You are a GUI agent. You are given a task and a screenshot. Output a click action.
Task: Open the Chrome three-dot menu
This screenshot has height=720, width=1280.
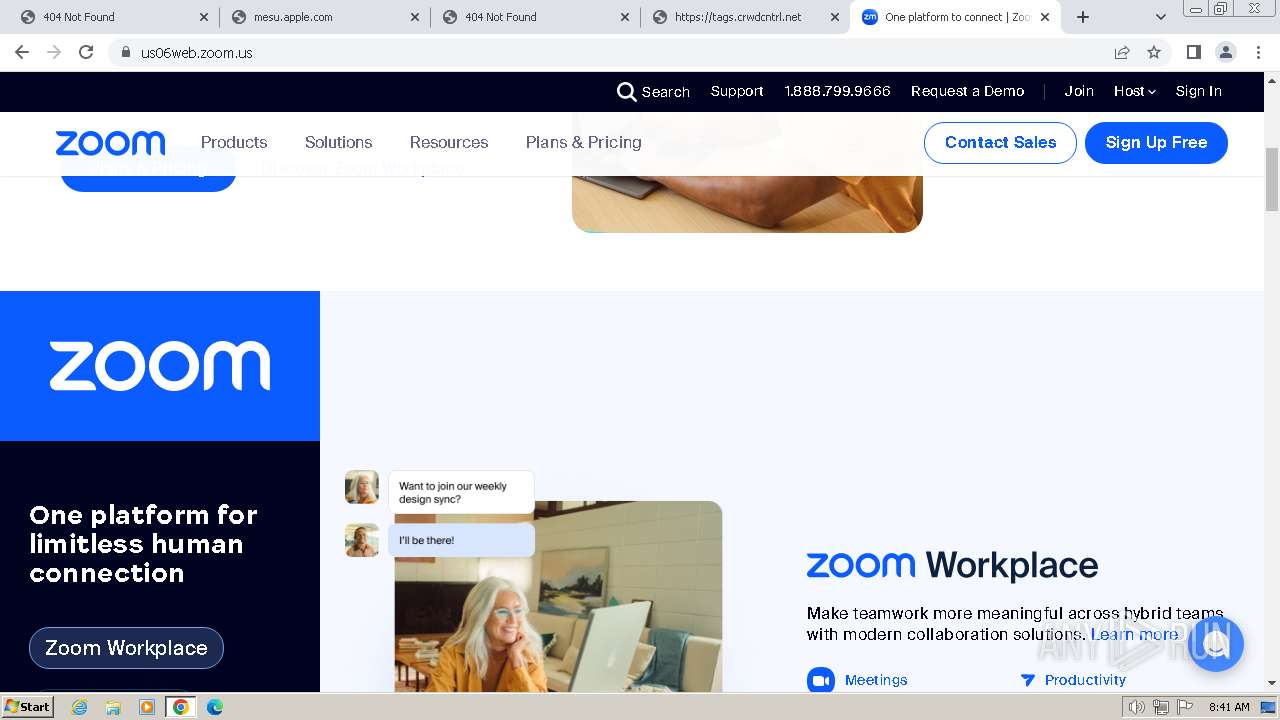coord(1258,53)
